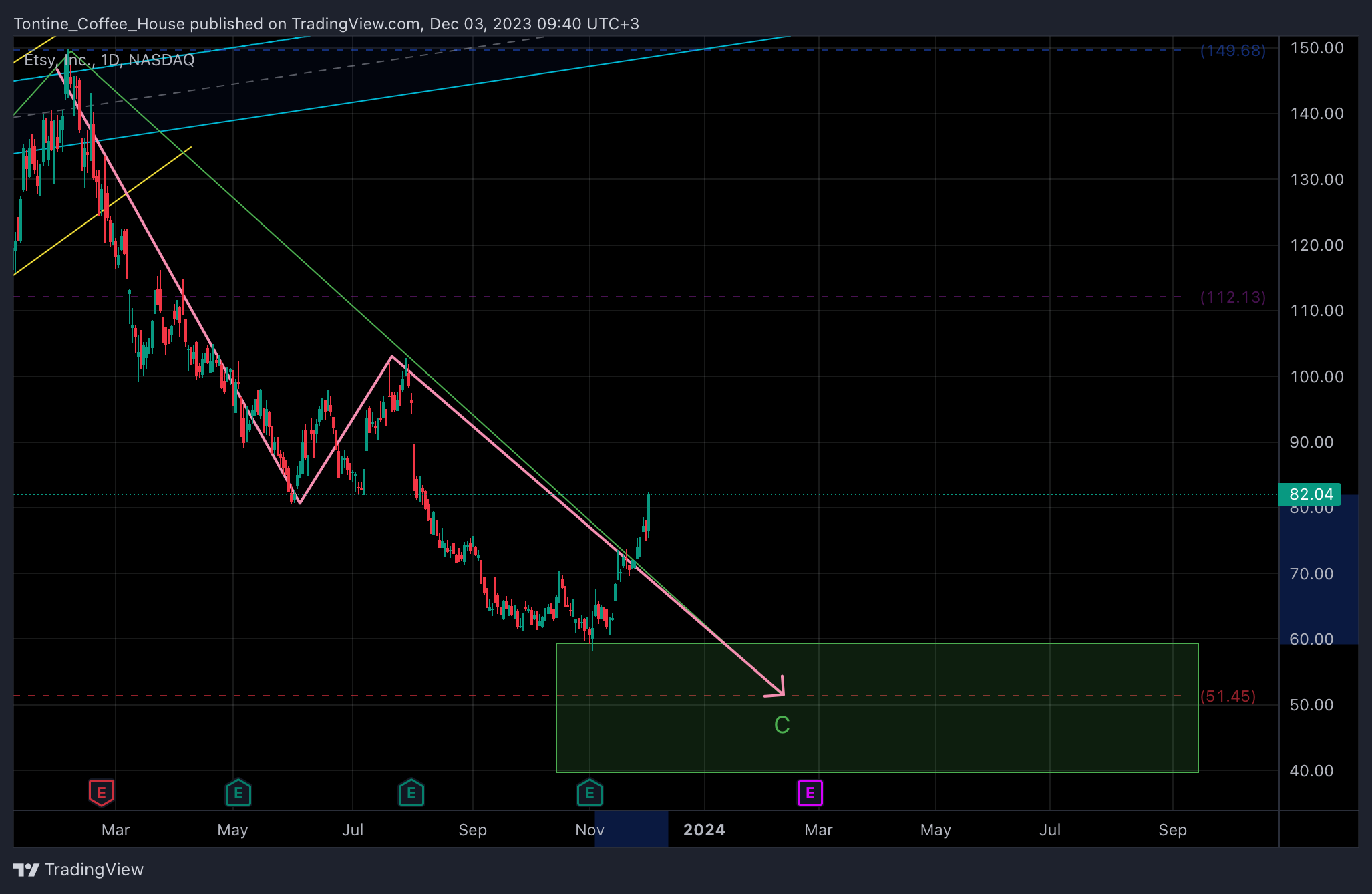Click the 100.00 price axis label
The image size is (1372, 894).
(1317, 377)
